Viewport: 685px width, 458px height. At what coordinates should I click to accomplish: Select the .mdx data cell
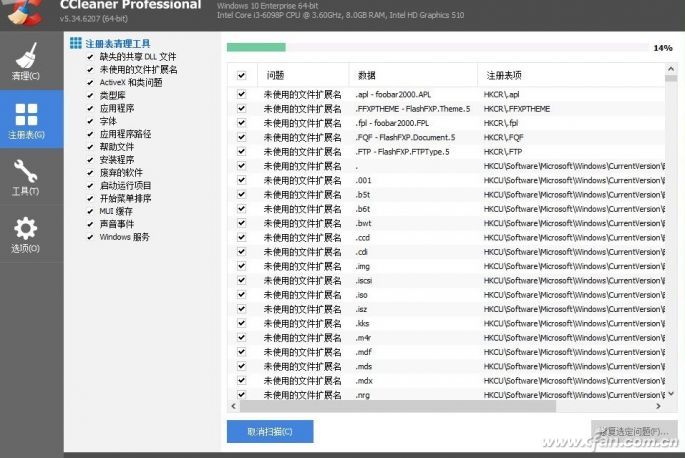click(364, 381)
